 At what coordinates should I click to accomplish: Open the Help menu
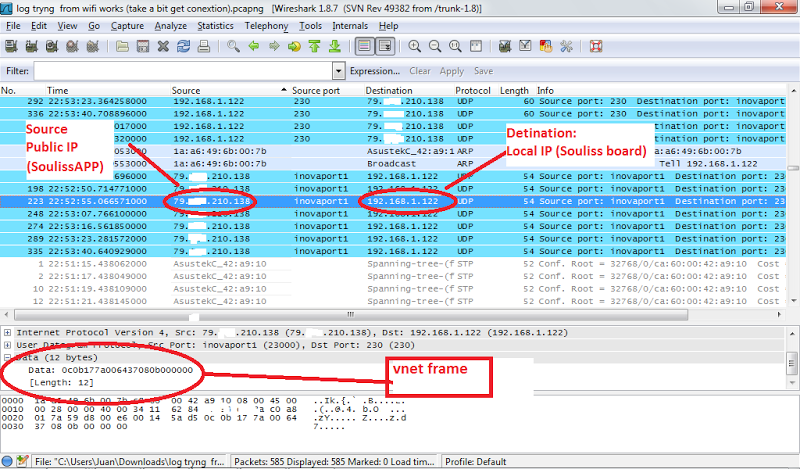(388, 26)
